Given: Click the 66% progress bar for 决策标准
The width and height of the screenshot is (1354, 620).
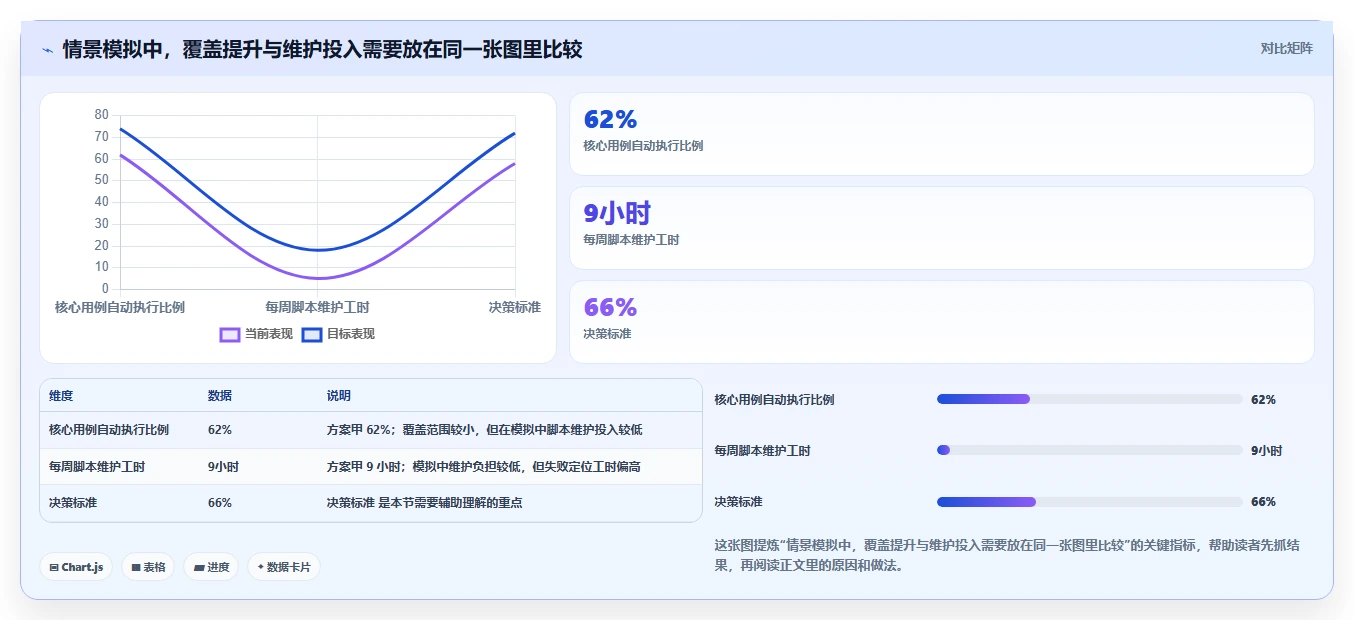Looking at the screenshot, I should coord(1090,501).
